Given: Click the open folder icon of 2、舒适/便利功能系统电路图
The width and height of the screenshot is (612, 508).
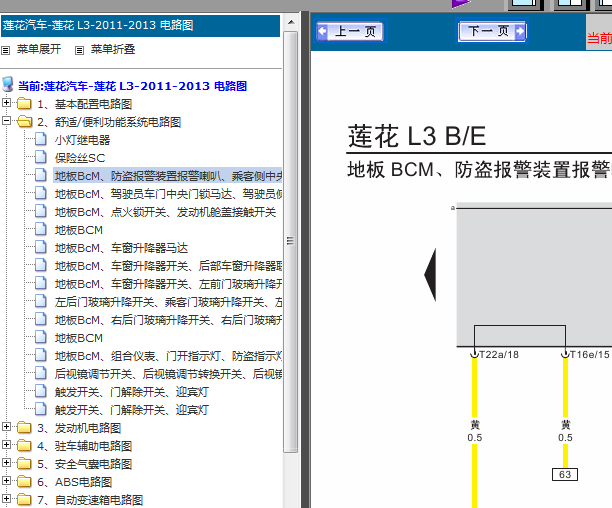Looking at the screenshot, I should click(25, 121).
